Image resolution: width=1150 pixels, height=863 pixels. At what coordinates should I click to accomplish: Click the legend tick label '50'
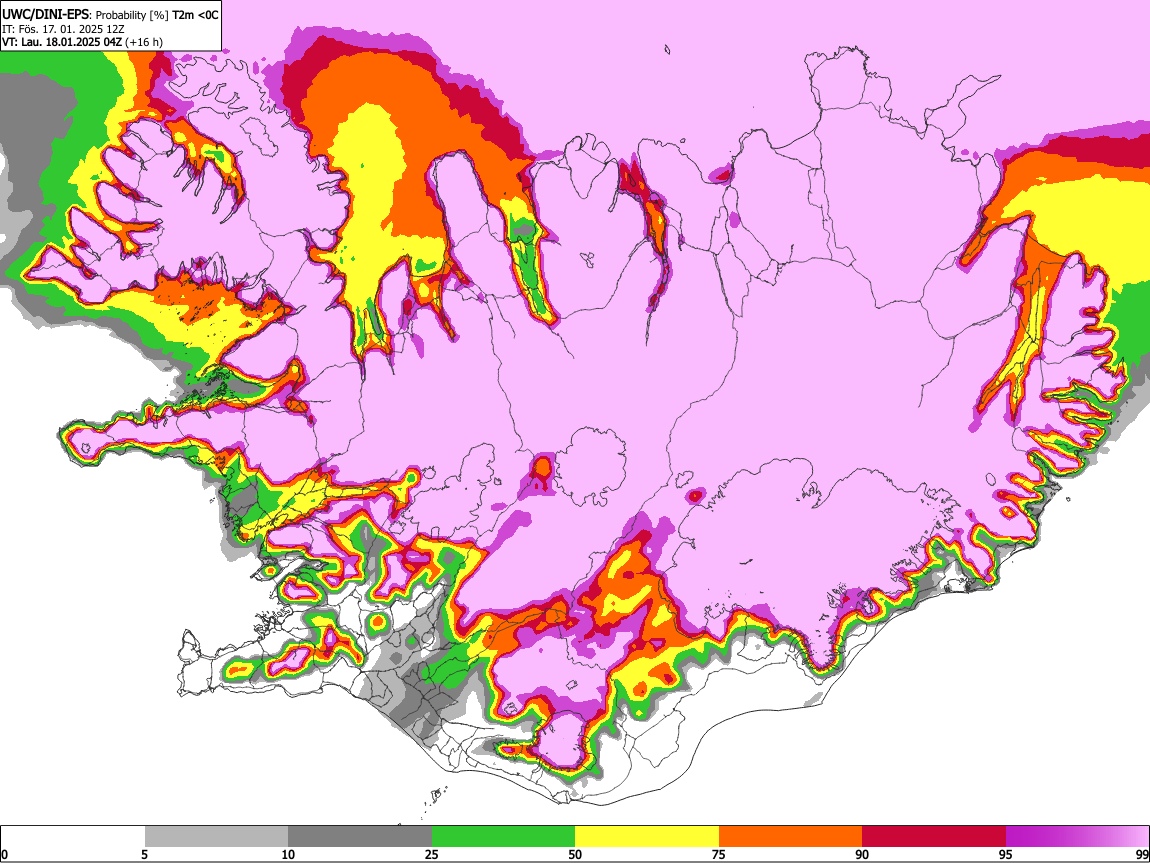click(575, 855)
